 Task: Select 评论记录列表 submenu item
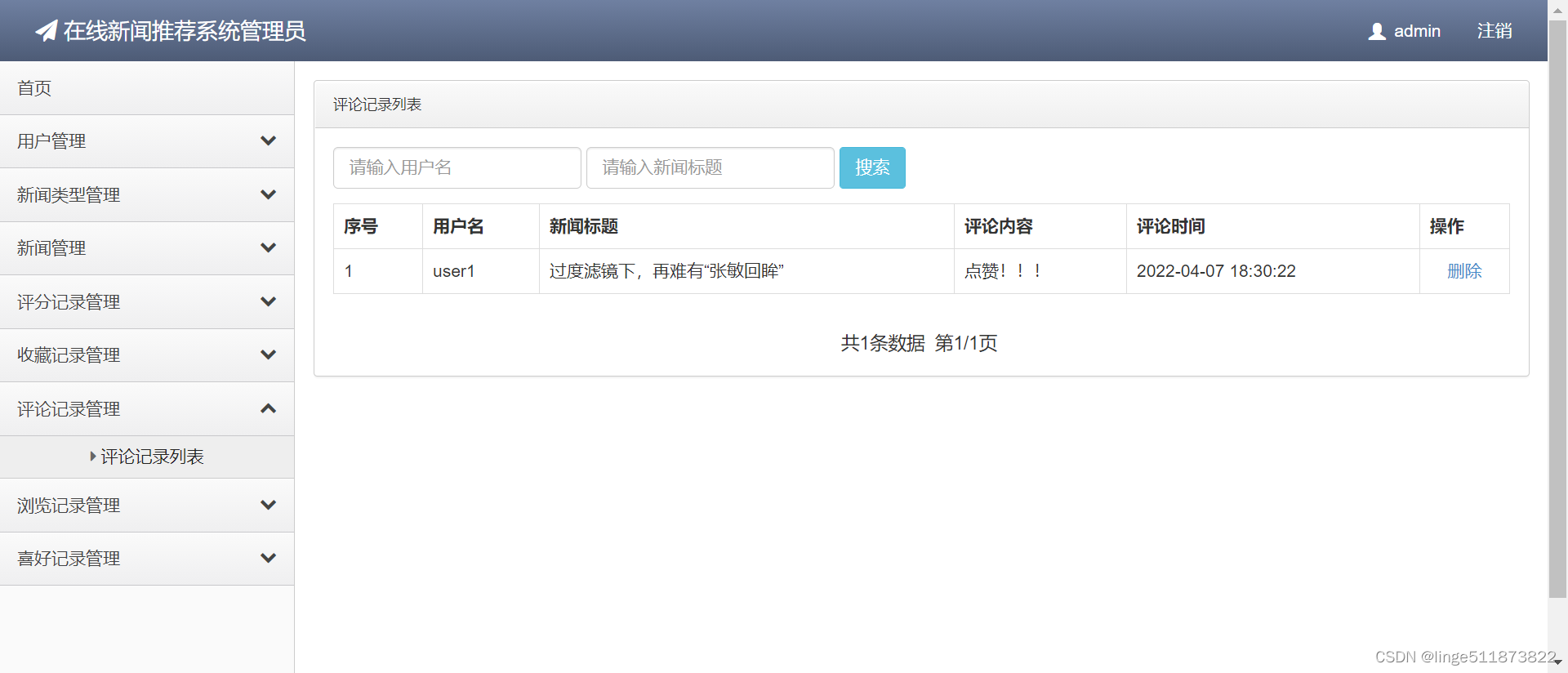[147, 457]
